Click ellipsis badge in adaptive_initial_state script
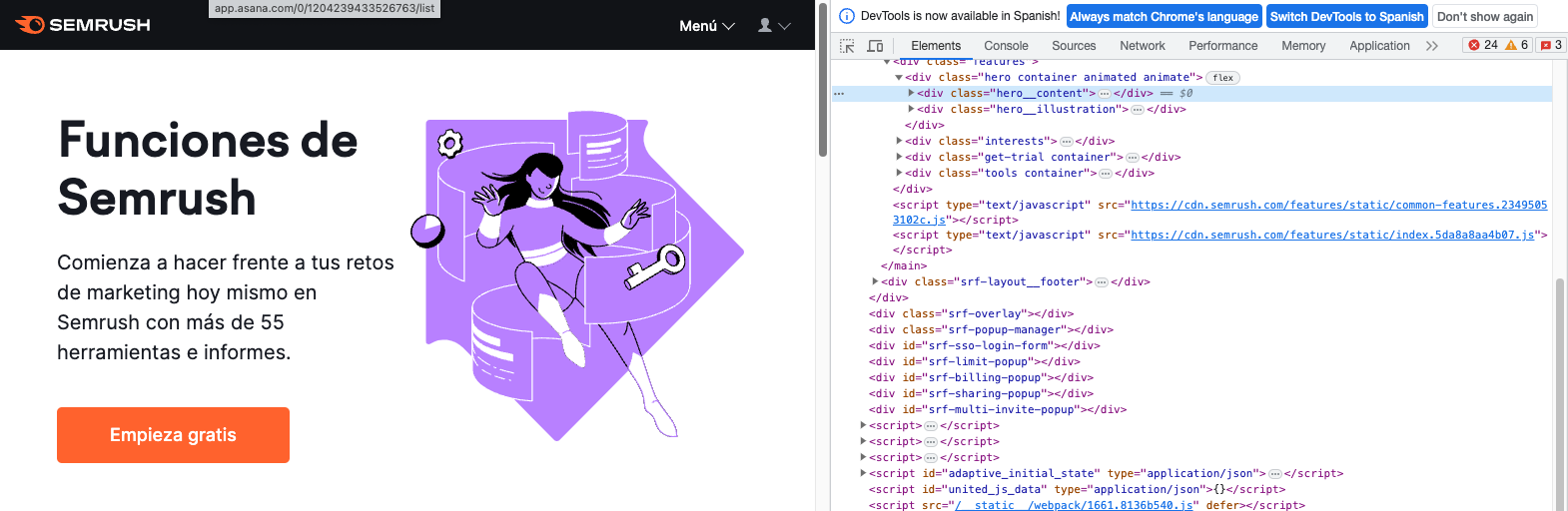 (1275, 473)
